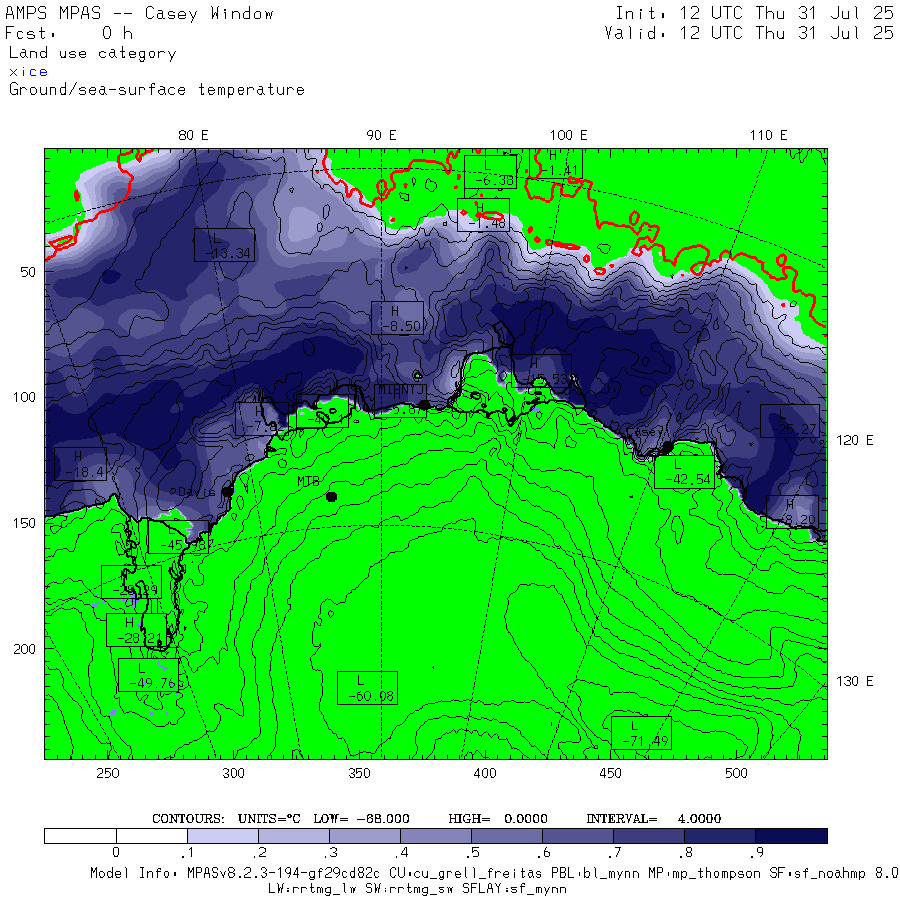Select colorbar segment between .7 and .8
This screenshot has width=900, height=900.
[649, 836]
